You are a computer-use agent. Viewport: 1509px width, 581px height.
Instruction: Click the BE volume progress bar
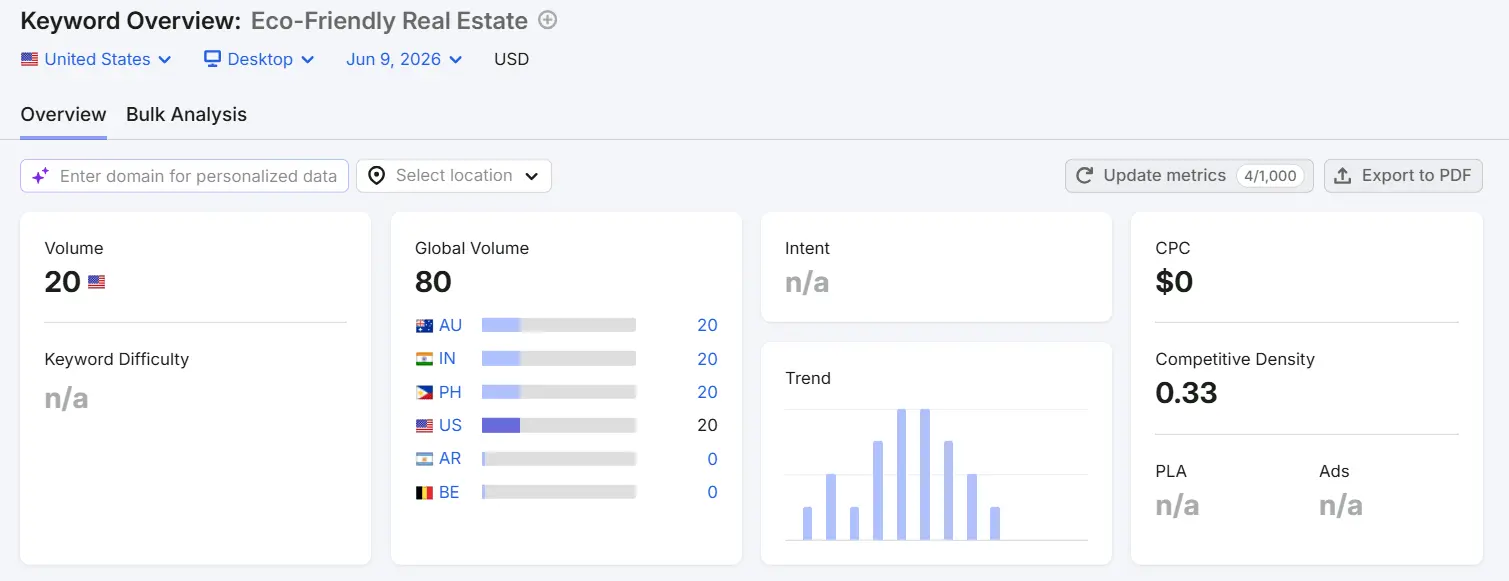[559, 492]
